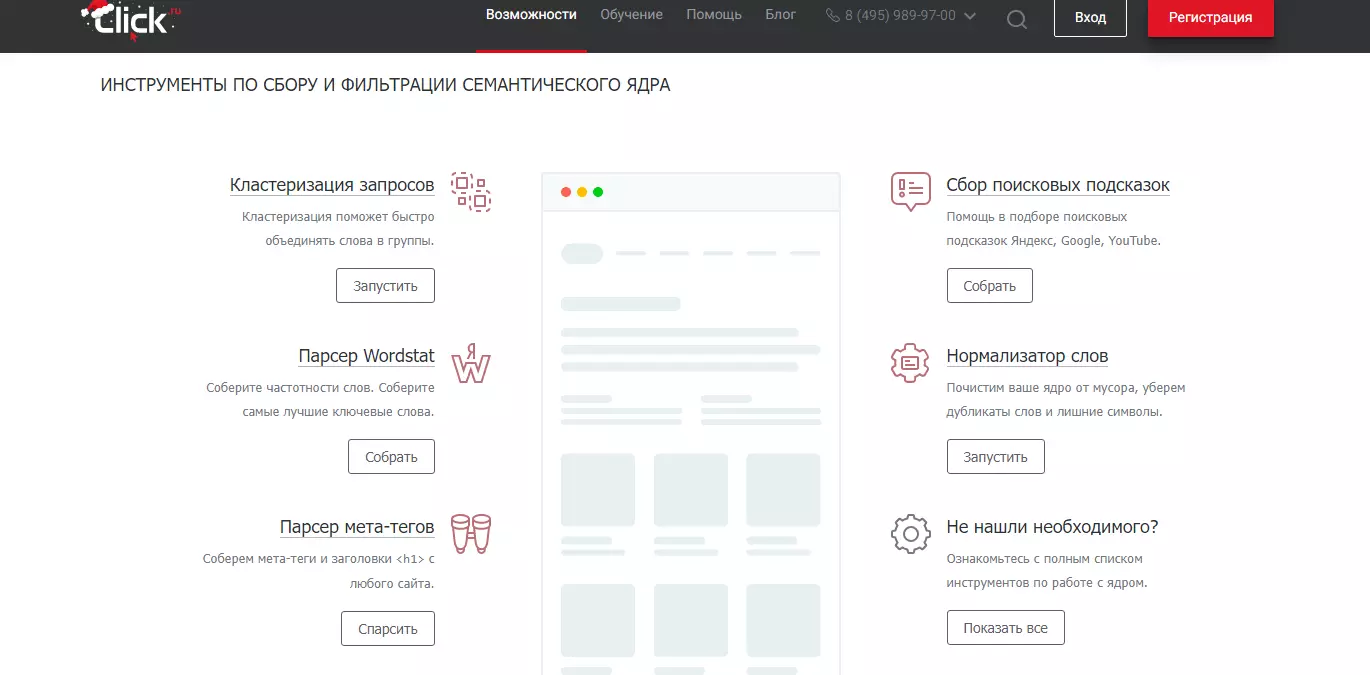
Task: Open the Кластеризация запросов link
Action: click(x=332, y=185)
